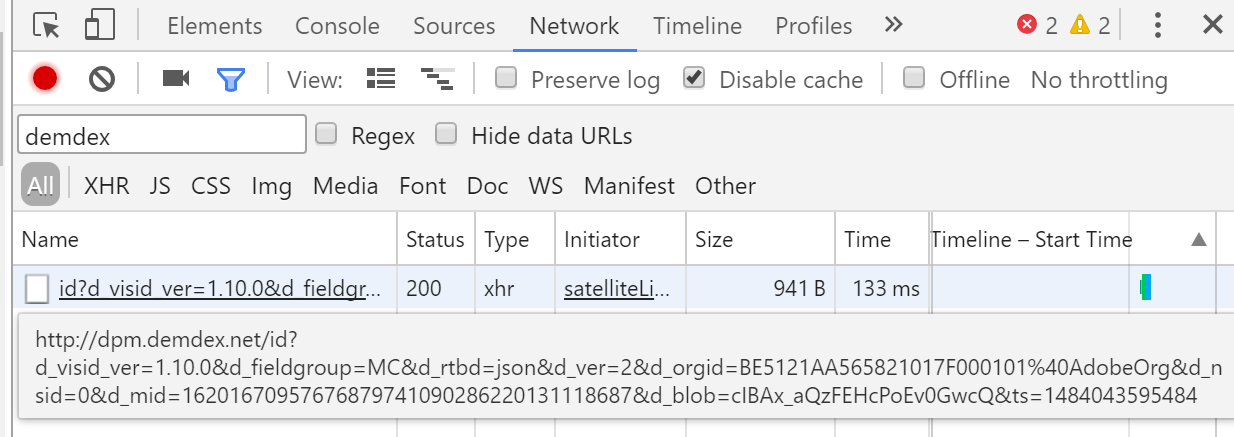
Task: Click the demdex filter text field
Action: coord(162,135)
